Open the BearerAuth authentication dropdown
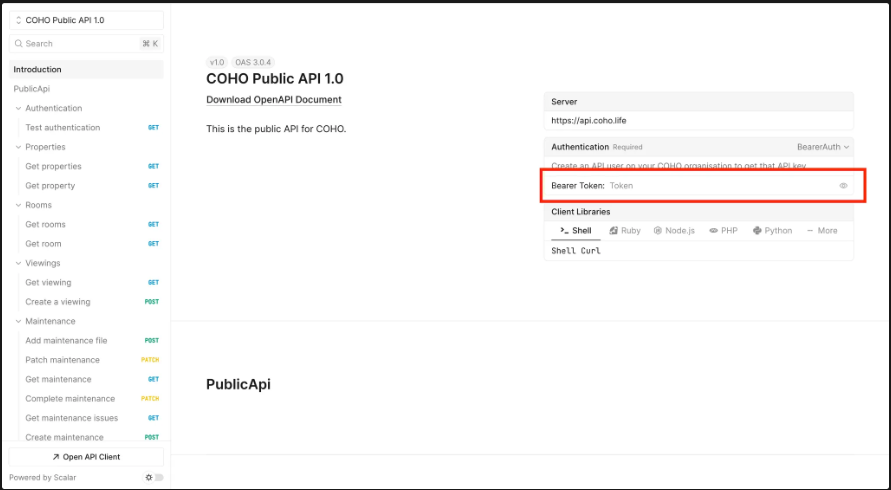This screenshot has width=891, height=490. (823, 147)
